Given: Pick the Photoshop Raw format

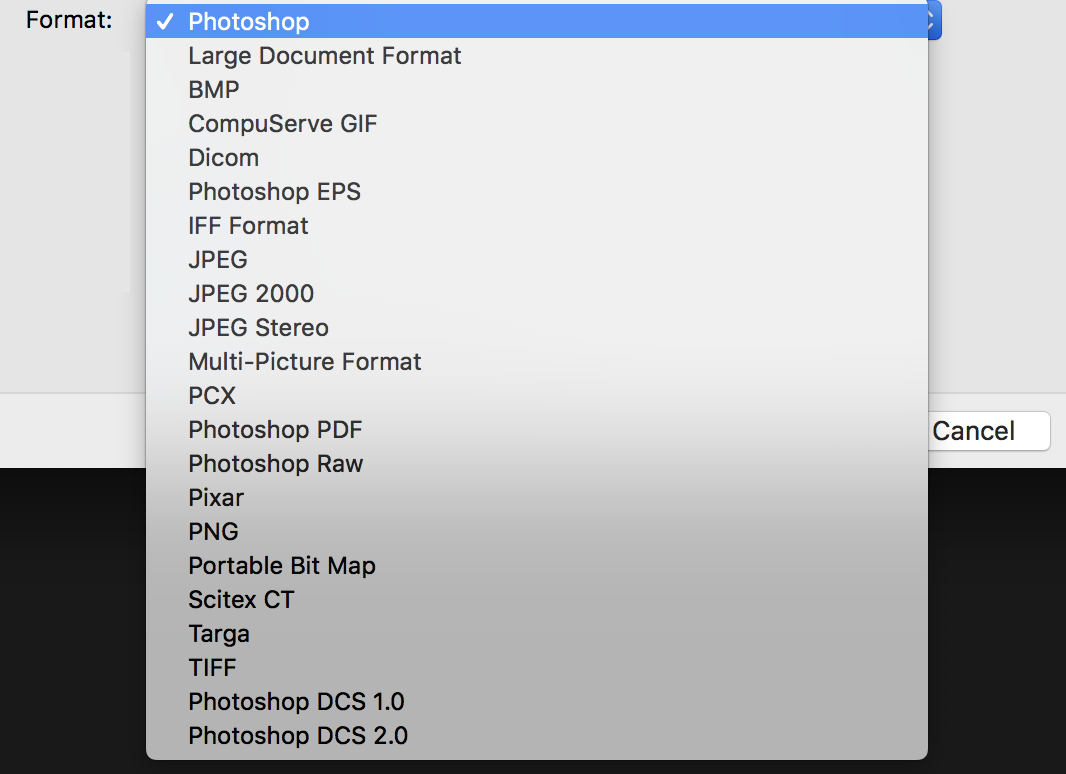Looking at the screenshot, I should point(275,463).
